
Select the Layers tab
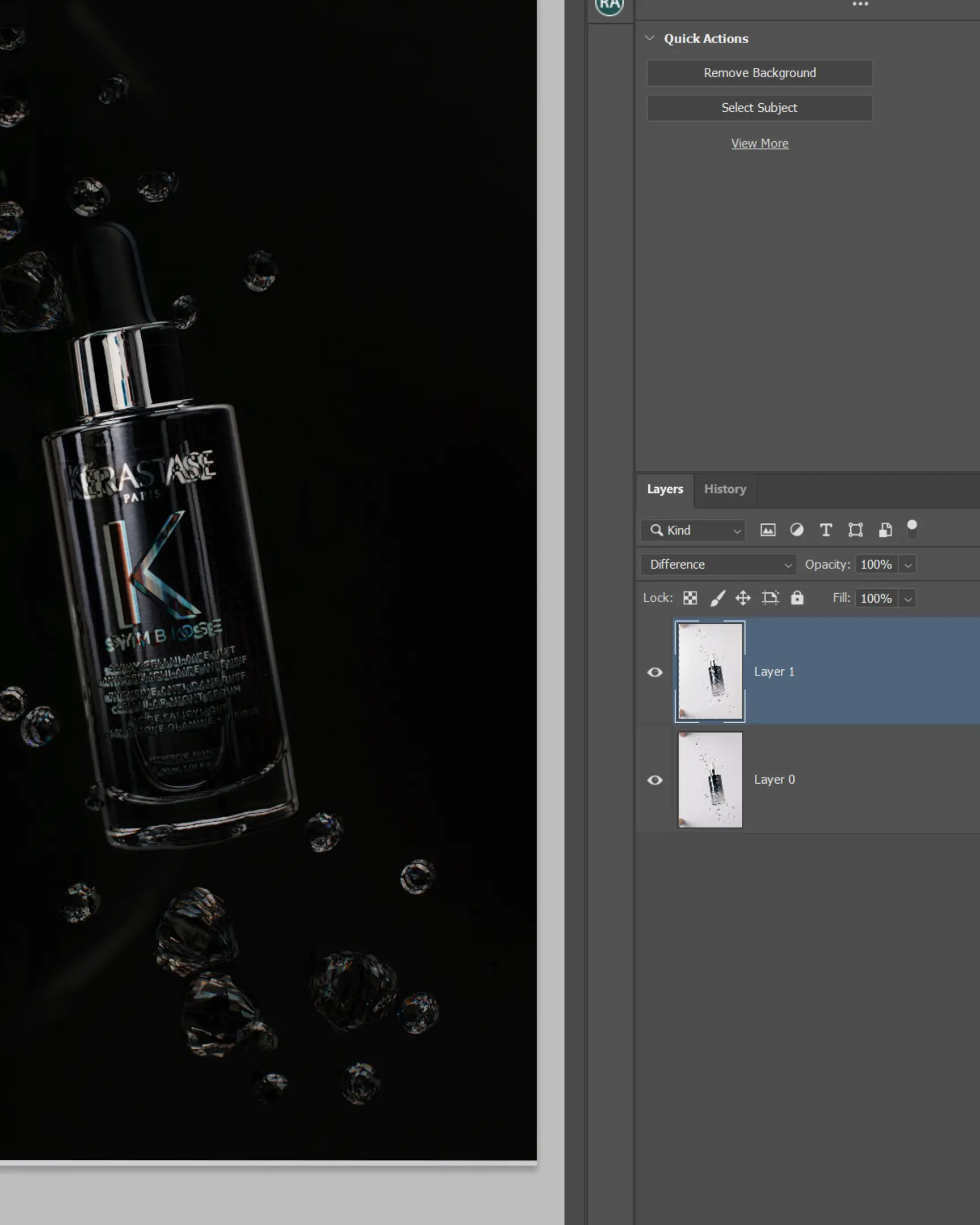[x=665, y=489]
